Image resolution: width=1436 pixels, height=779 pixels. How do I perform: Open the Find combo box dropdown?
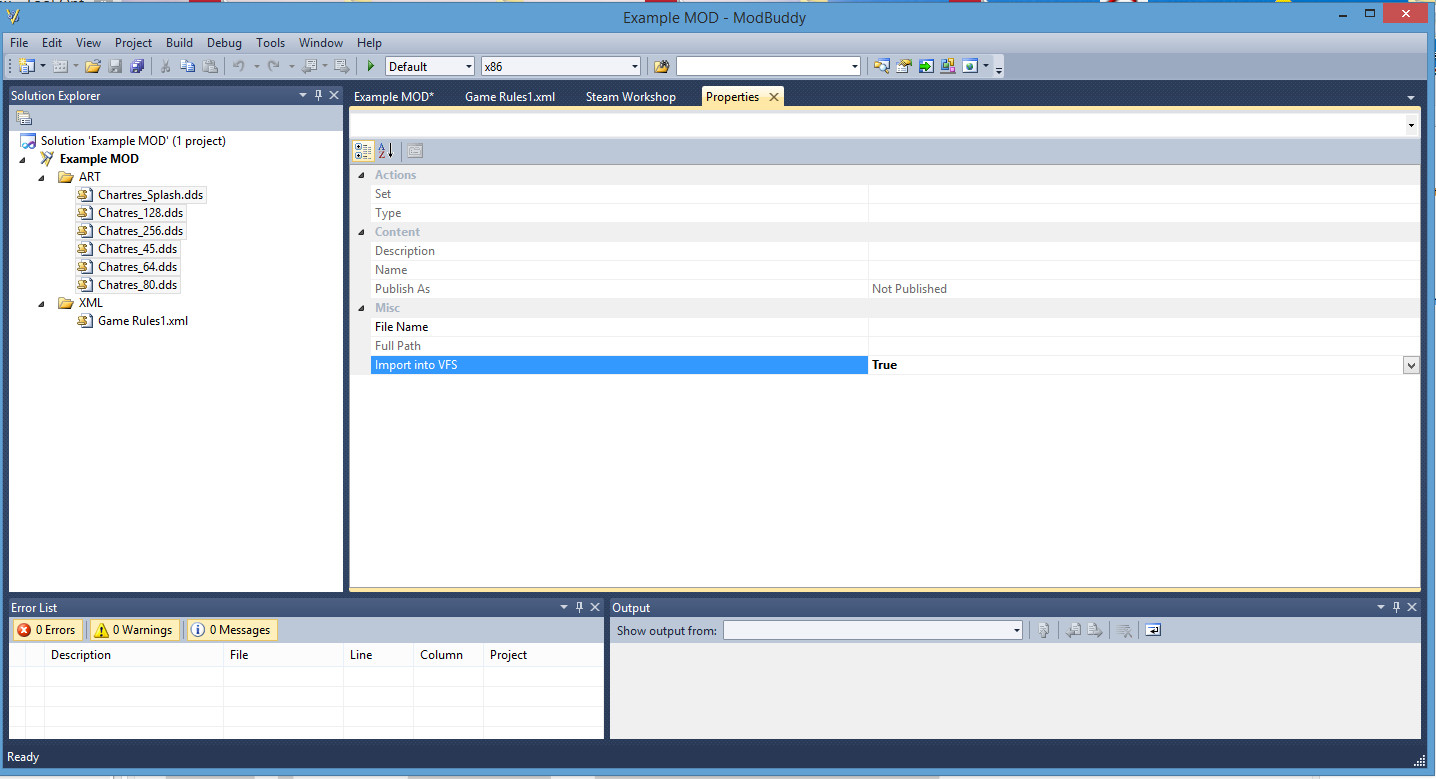854,67
